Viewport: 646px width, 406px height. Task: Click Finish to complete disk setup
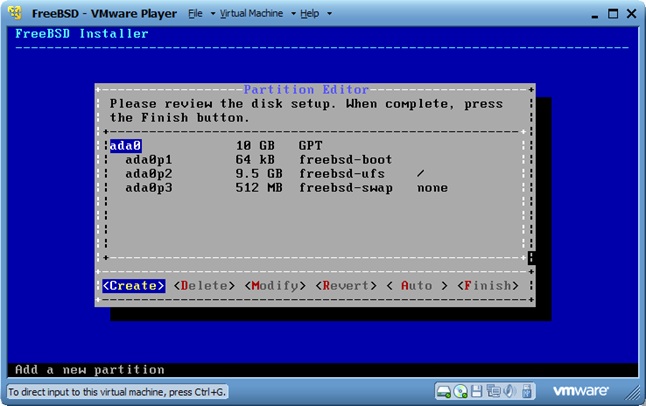[488, 286]
